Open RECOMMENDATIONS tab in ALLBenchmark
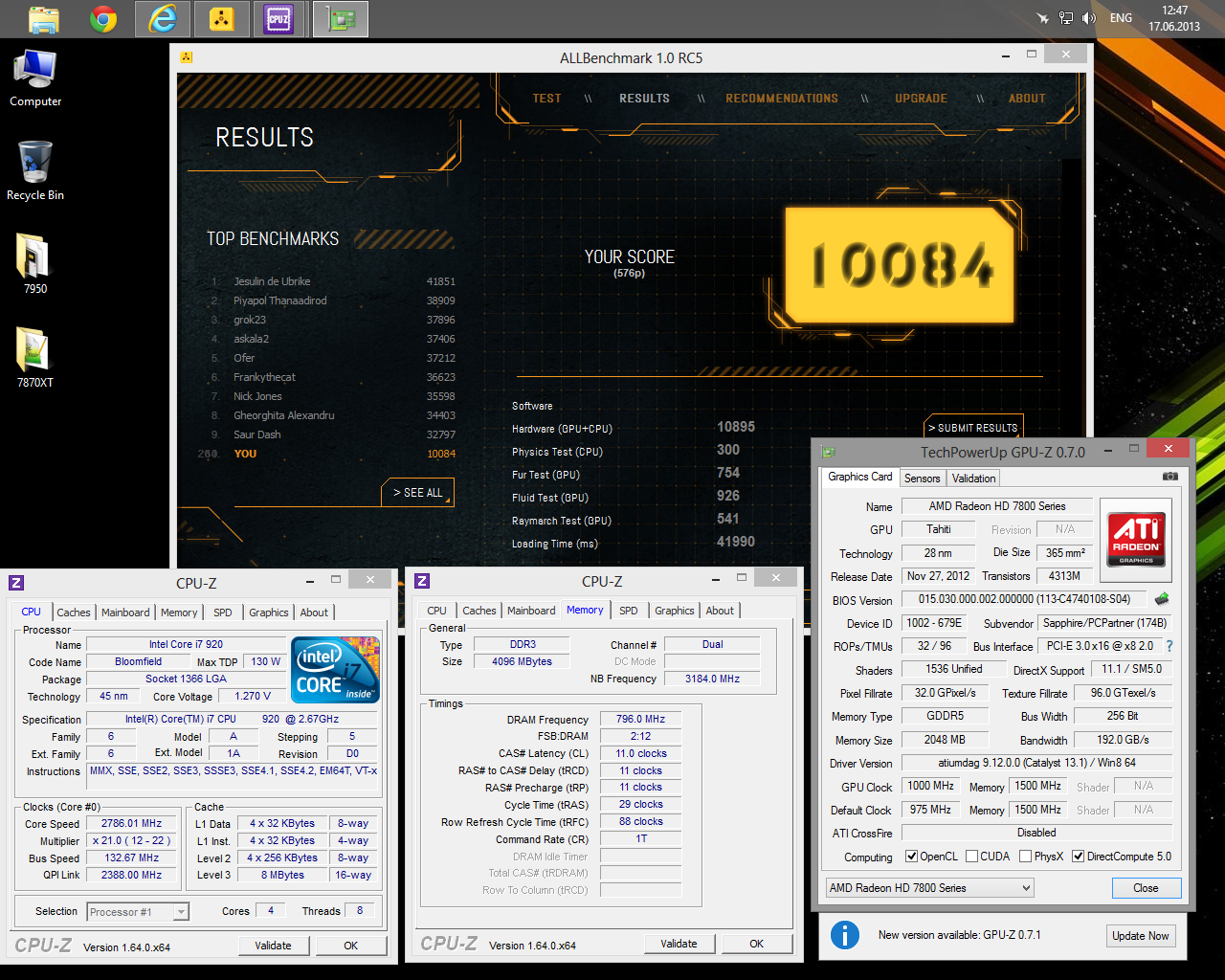 pyautogui.click(x=782, y=99)
